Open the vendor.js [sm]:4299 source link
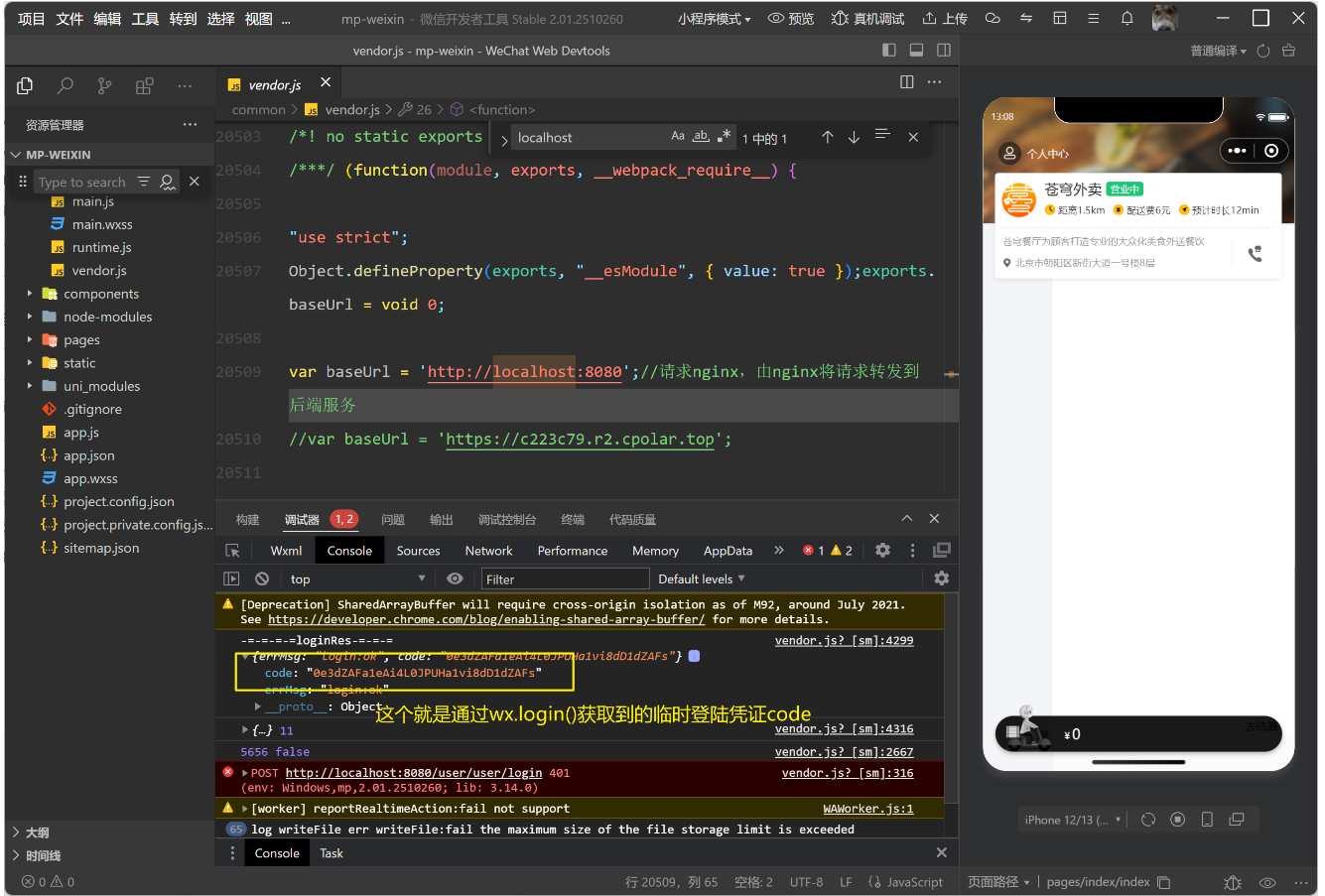Viewport: 1325px width, 896px height. click(844, 641)
